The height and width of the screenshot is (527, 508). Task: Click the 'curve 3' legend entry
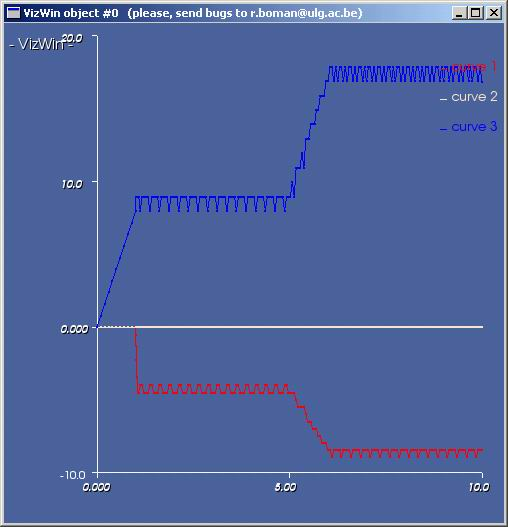(x=469, y=127)
